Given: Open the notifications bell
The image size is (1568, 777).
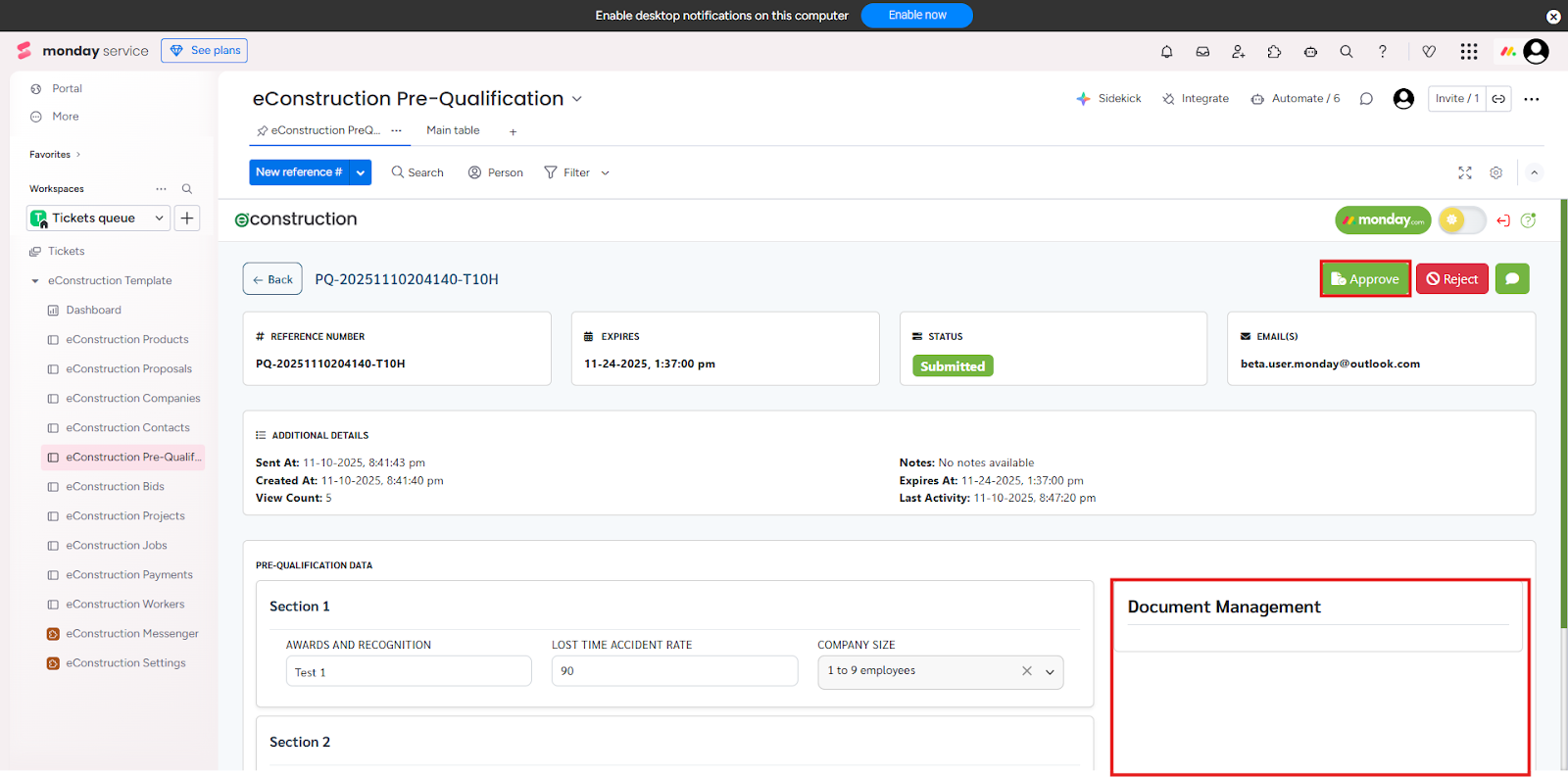Looking at the screenshot, I should (x=1166, y=52).
